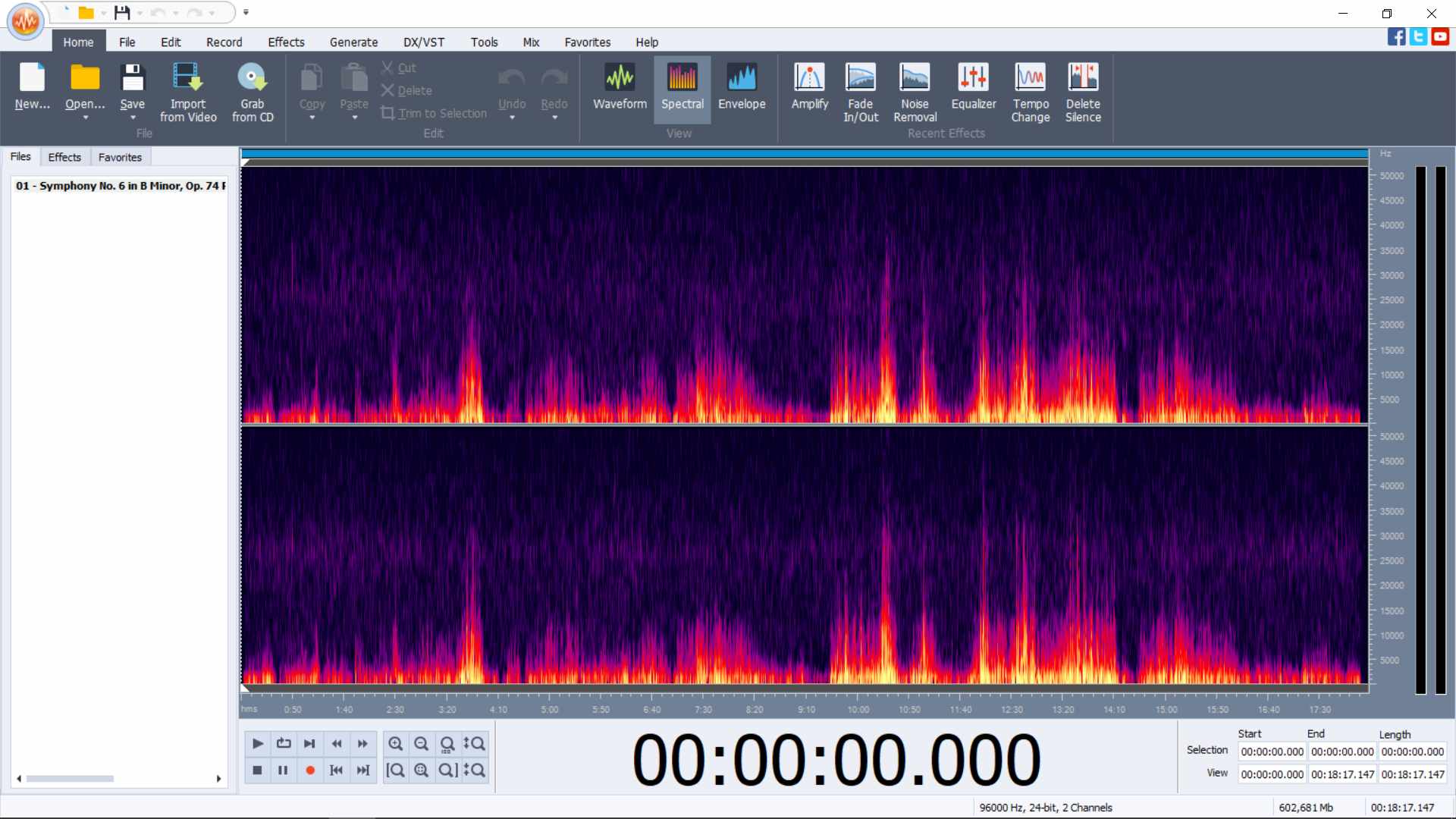Screen dimensions: 1456x819
Task: Toggle loop playback button
Action: [x=284, y=743]
